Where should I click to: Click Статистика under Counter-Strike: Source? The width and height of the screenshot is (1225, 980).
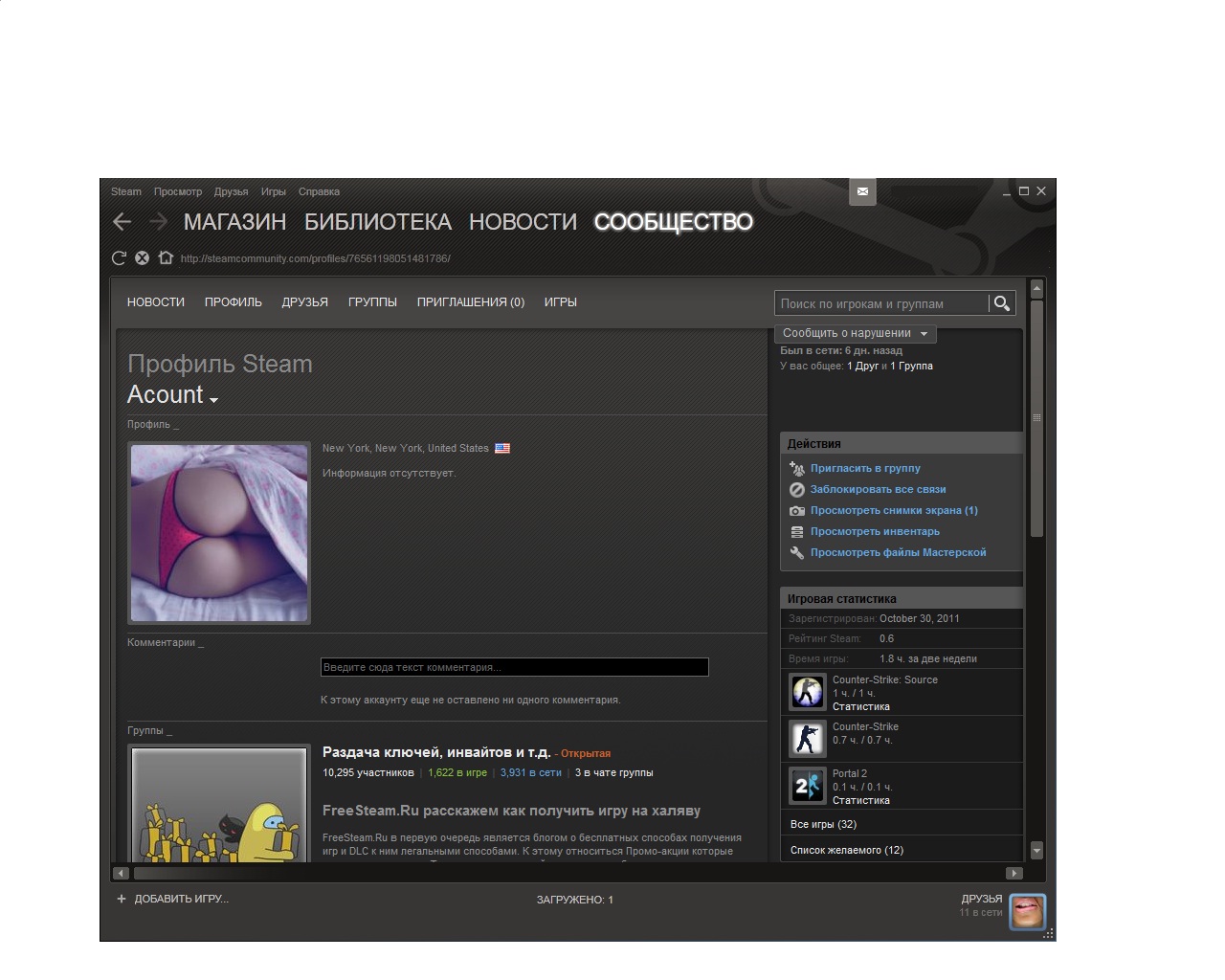[861, 706]
